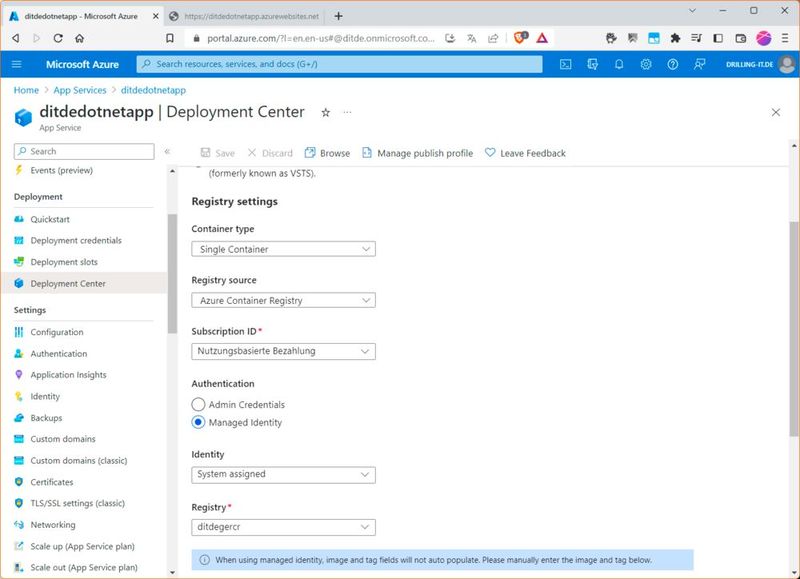This screenshot has height=579, width=800.
Task: Go to Configuration in the Settings section
Action: pyautogui.click(x=57, y=332)
